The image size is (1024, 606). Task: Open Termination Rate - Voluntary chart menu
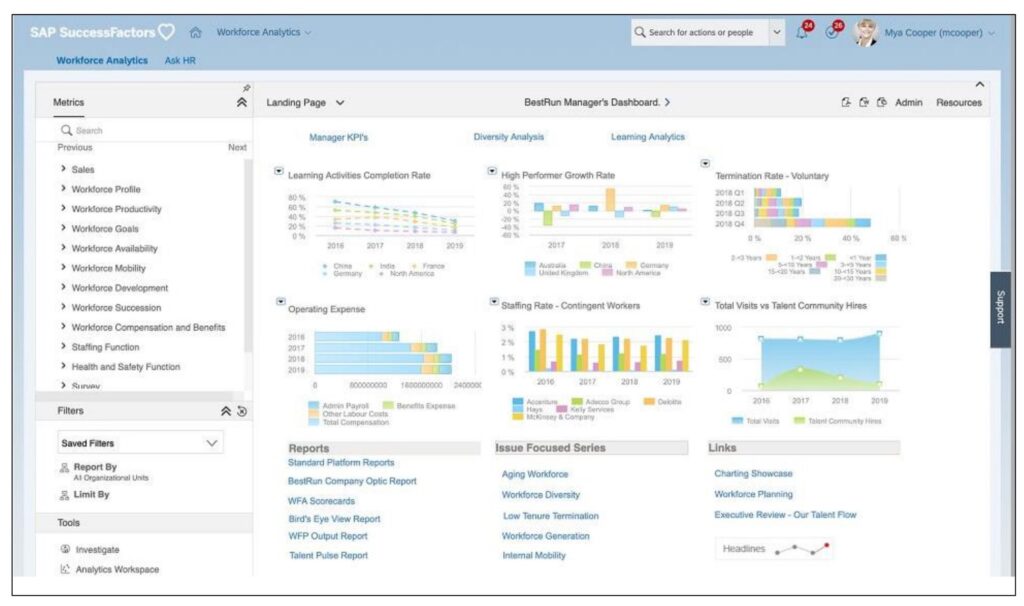[705, 163]
